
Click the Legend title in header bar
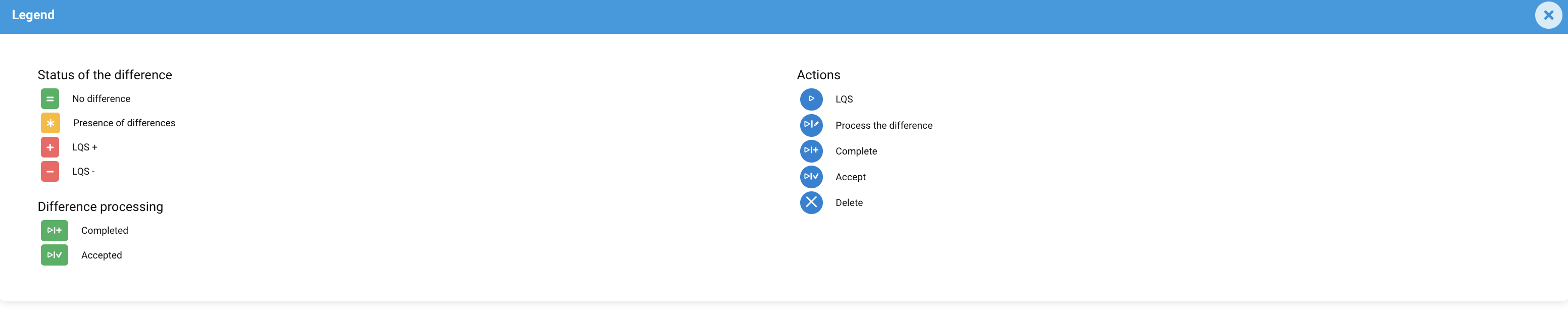33,15
